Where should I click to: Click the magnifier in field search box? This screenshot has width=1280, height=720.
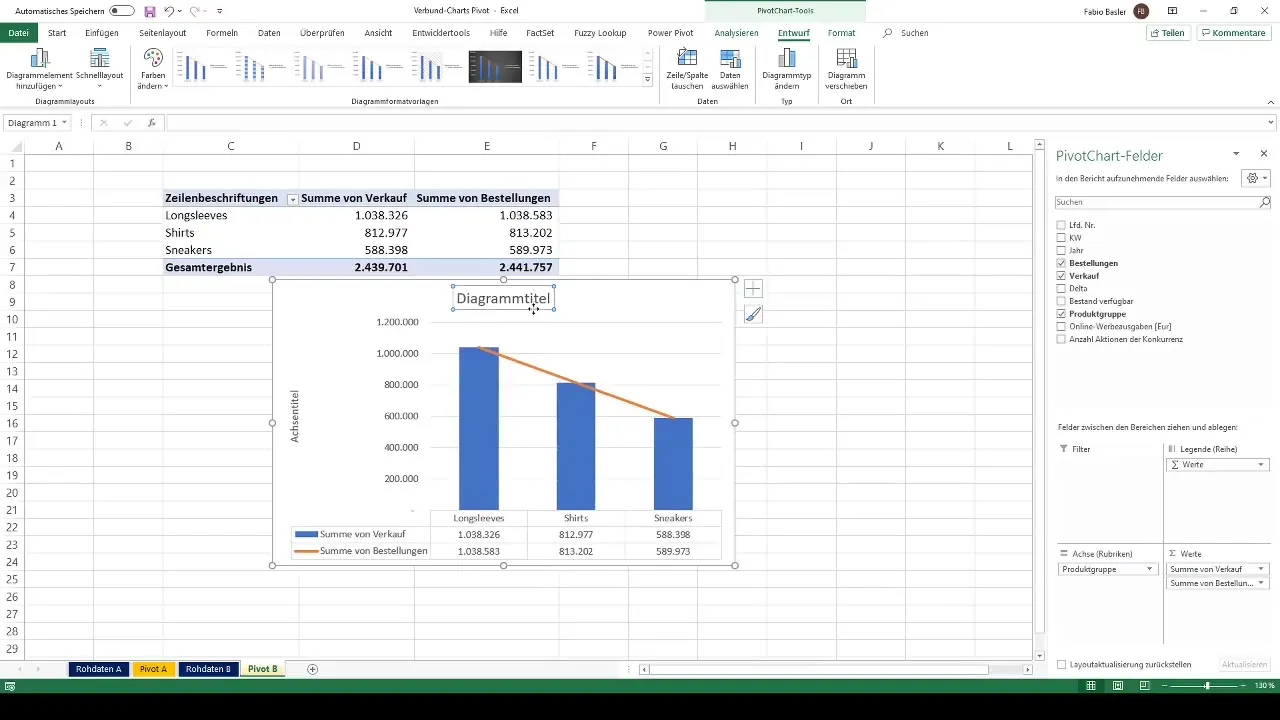pyautogui.click(x=1264, y=202)
